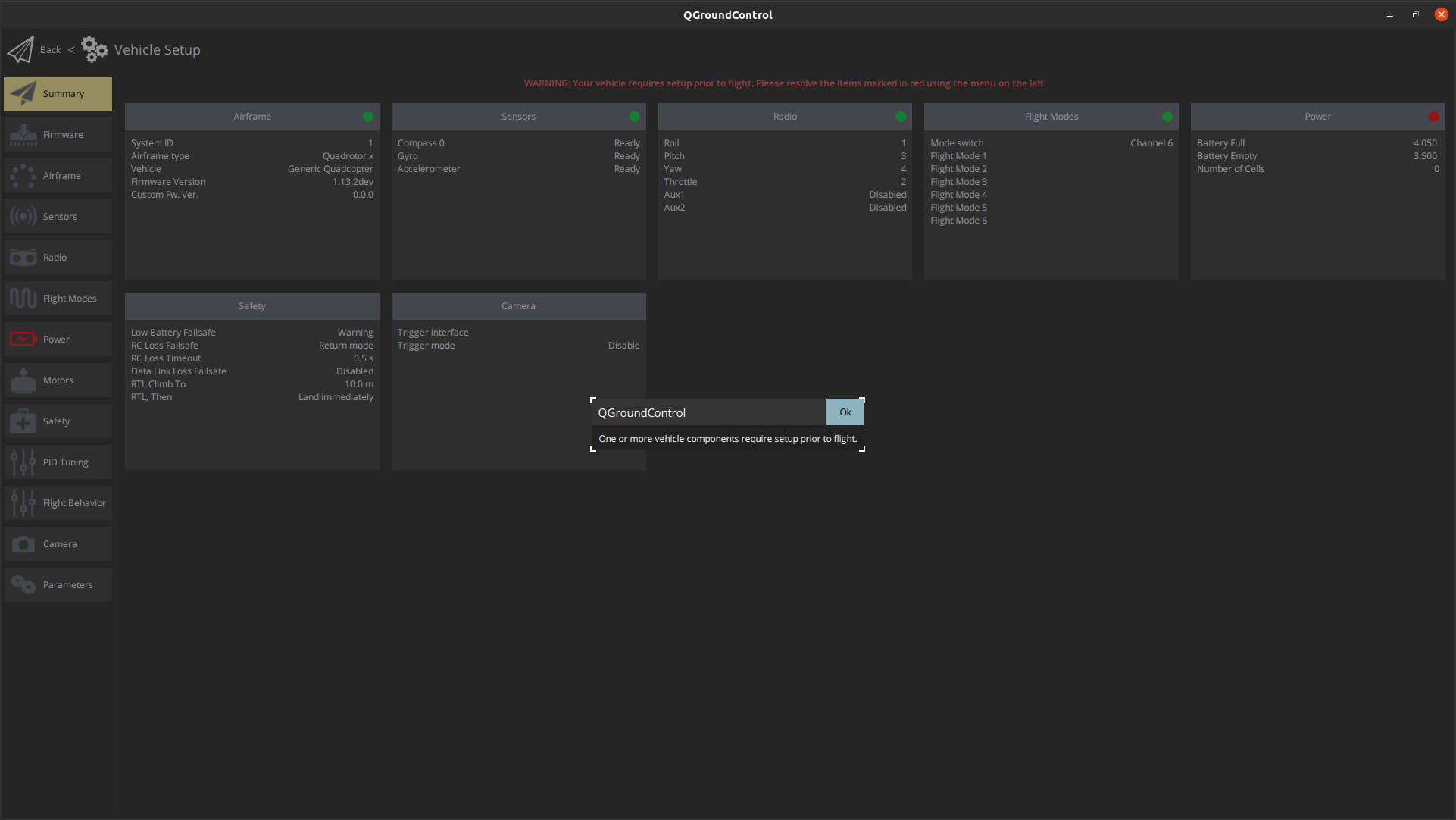Click the PID Tuning sliders icon
1456x820 pixels.
23,462
